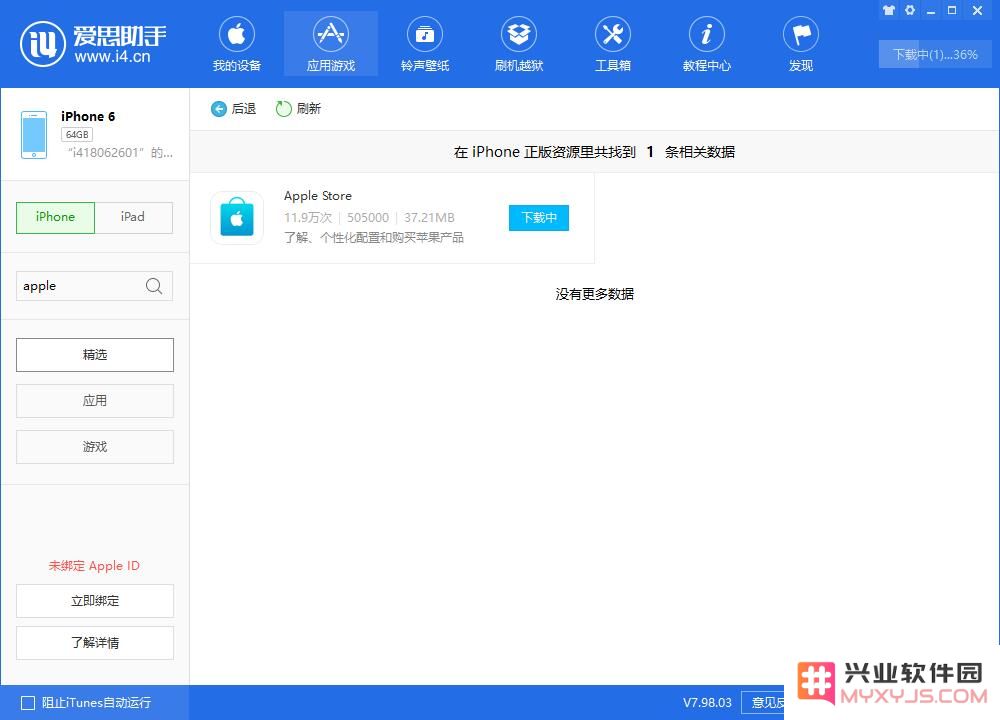
Task: Open 刷机越狱 flash and jailbreak section
Action: [518, 43]
